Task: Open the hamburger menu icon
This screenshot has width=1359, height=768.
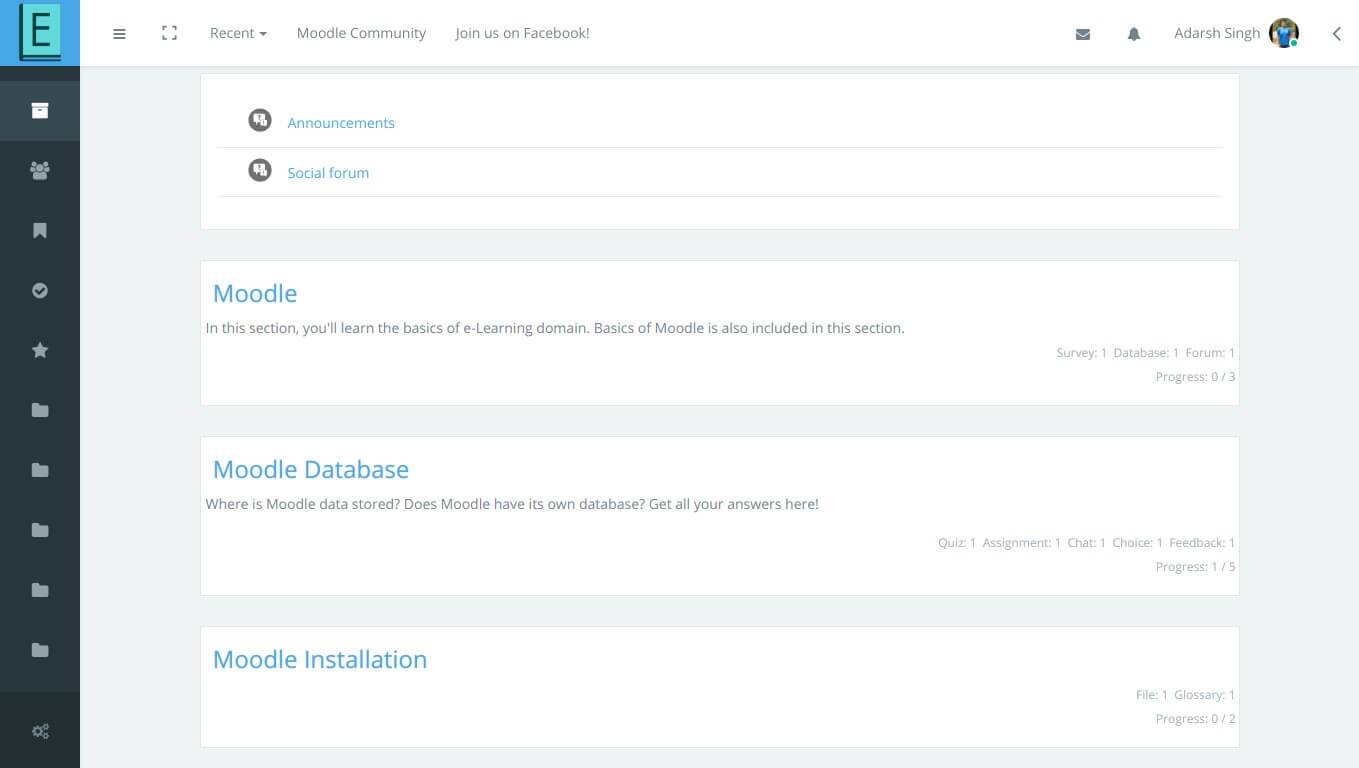Action: [x=119, y=33]
